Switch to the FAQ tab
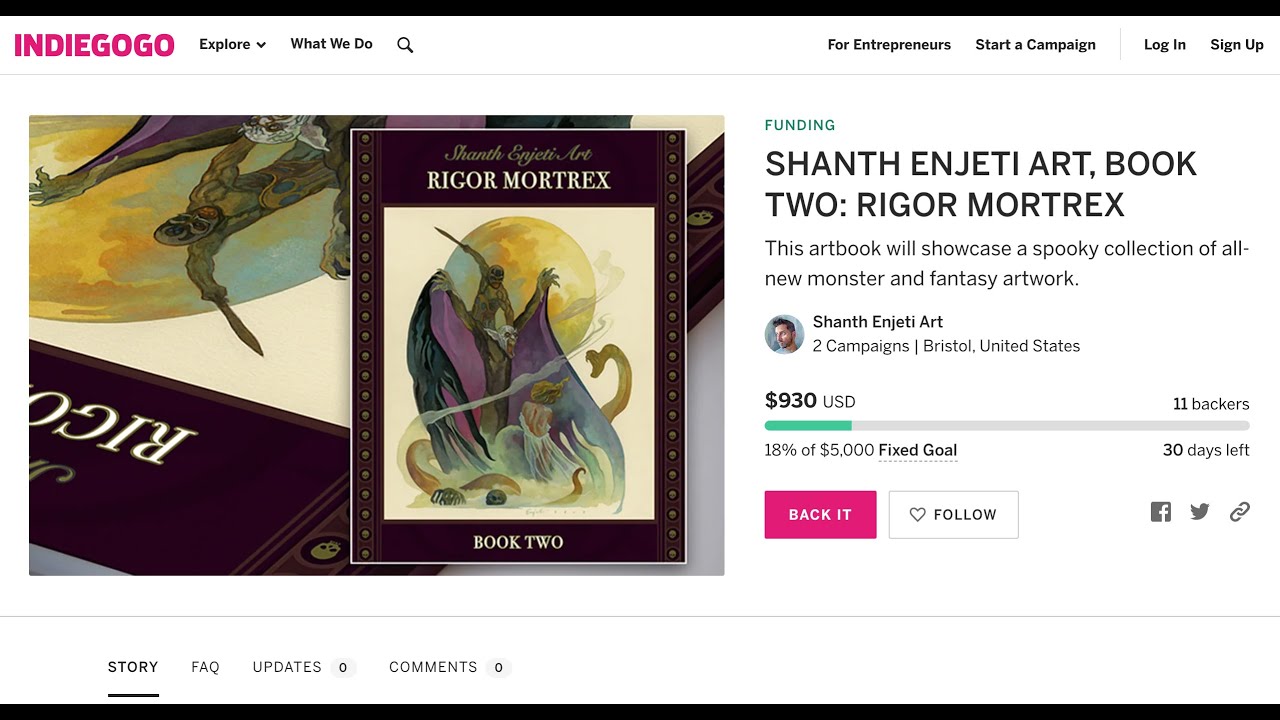This screenshot has height=720, width=1280. click(205, 667)
